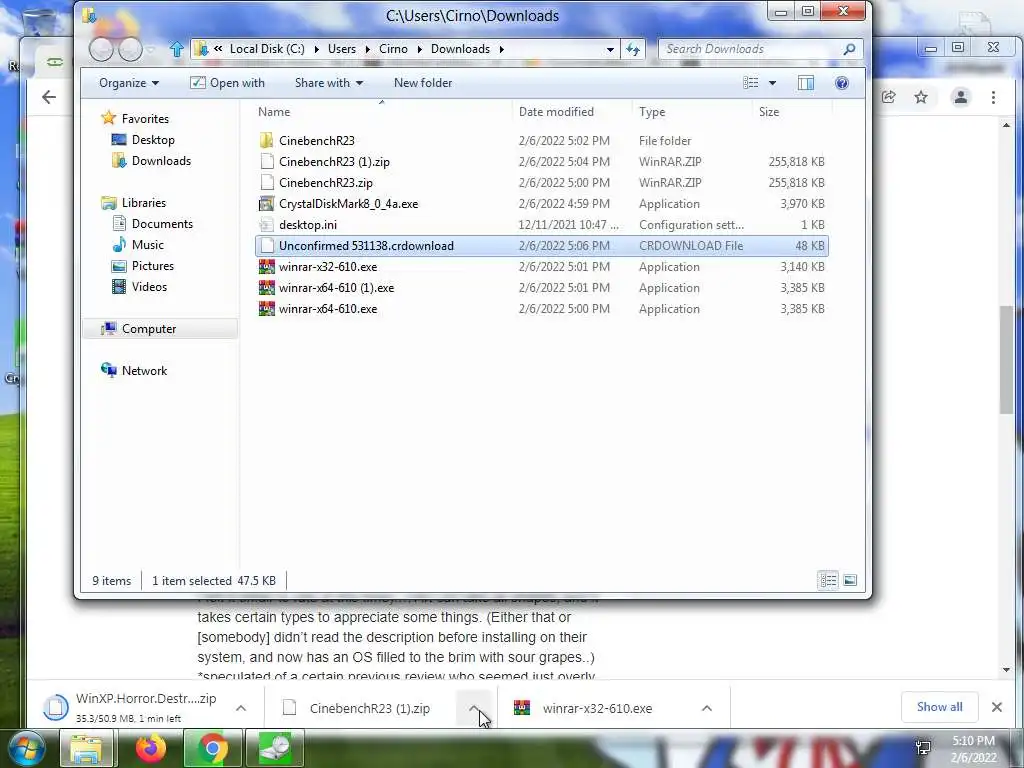Open the Chrome profile avatar
The image size is (1024, 768).
click(961, 97)
